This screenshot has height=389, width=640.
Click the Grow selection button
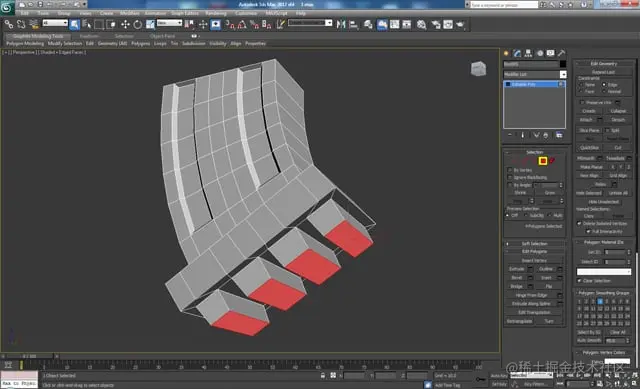click(x=550, y=193)
